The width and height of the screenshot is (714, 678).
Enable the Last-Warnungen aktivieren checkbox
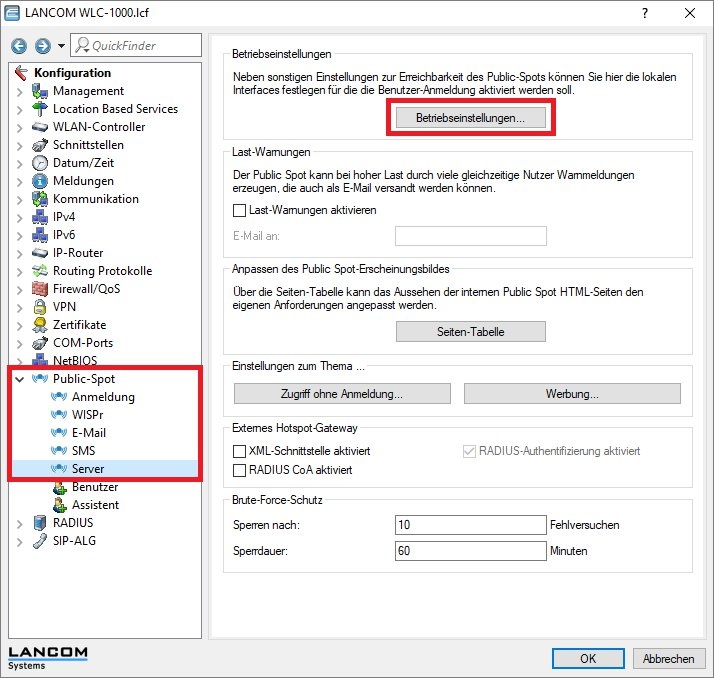coord(239,211)
